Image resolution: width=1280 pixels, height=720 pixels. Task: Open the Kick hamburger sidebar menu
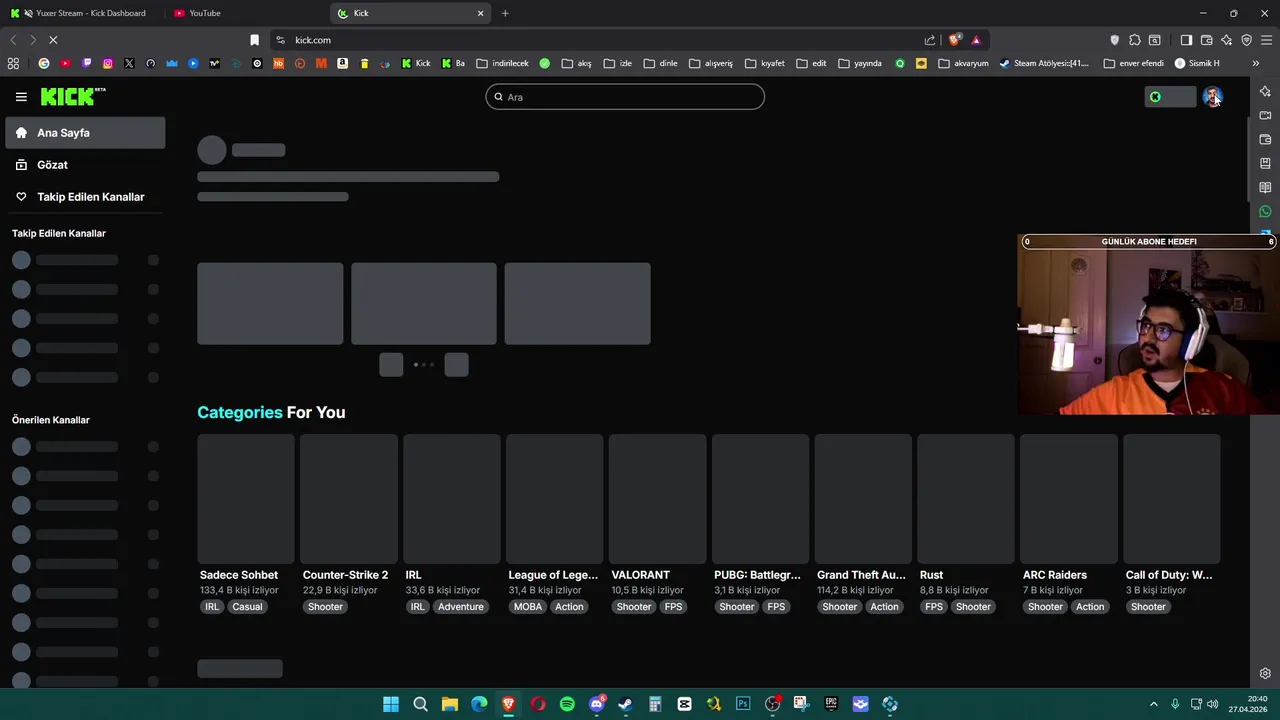[x=21, y=97]
